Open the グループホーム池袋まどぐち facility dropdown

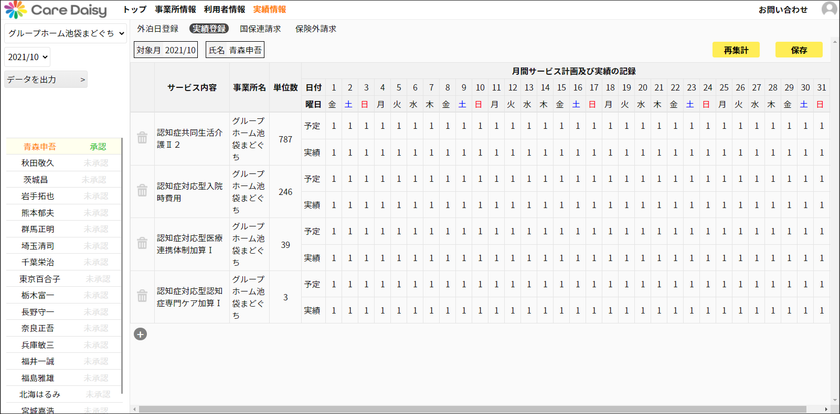(x=65, y=33)
